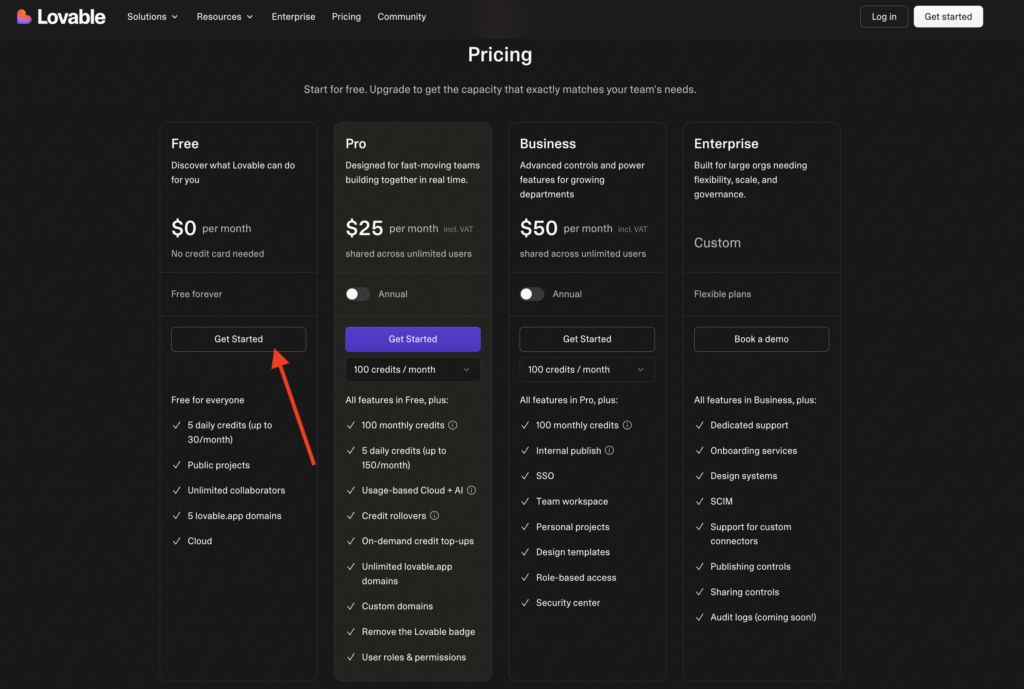Click 'Support for custom connectors' feature
Image resolution: width=1024 pixels, height=689 pixels.
click(751, 534)
